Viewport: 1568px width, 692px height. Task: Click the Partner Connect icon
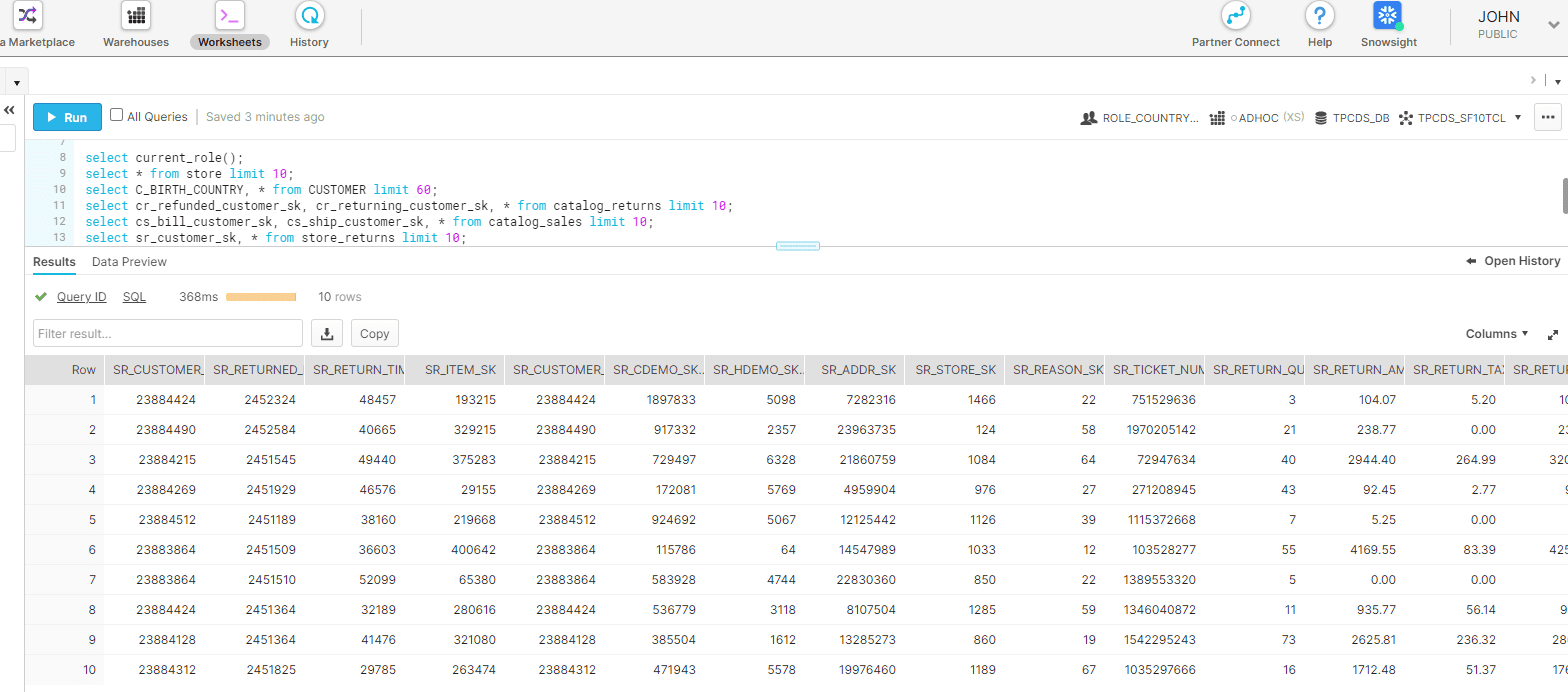[1236, 17]
